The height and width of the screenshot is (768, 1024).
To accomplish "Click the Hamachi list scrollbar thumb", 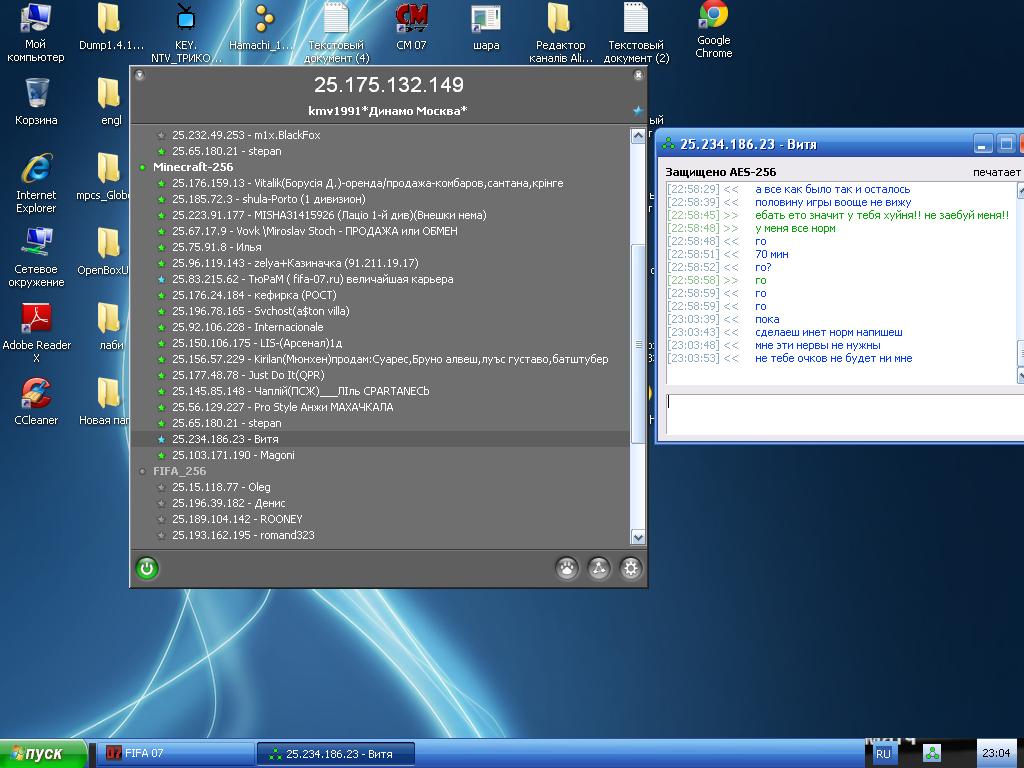I will tap(638, 344).
